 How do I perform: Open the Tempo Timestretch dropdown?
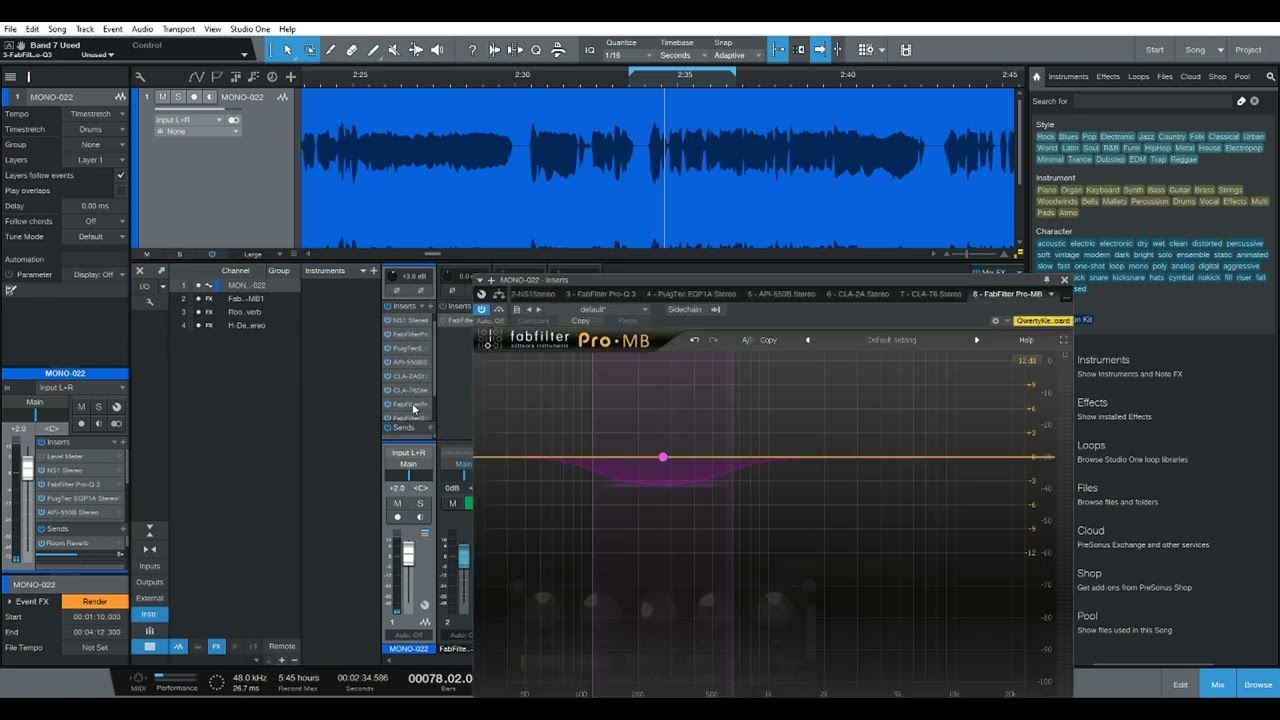[x=95, y=114]
